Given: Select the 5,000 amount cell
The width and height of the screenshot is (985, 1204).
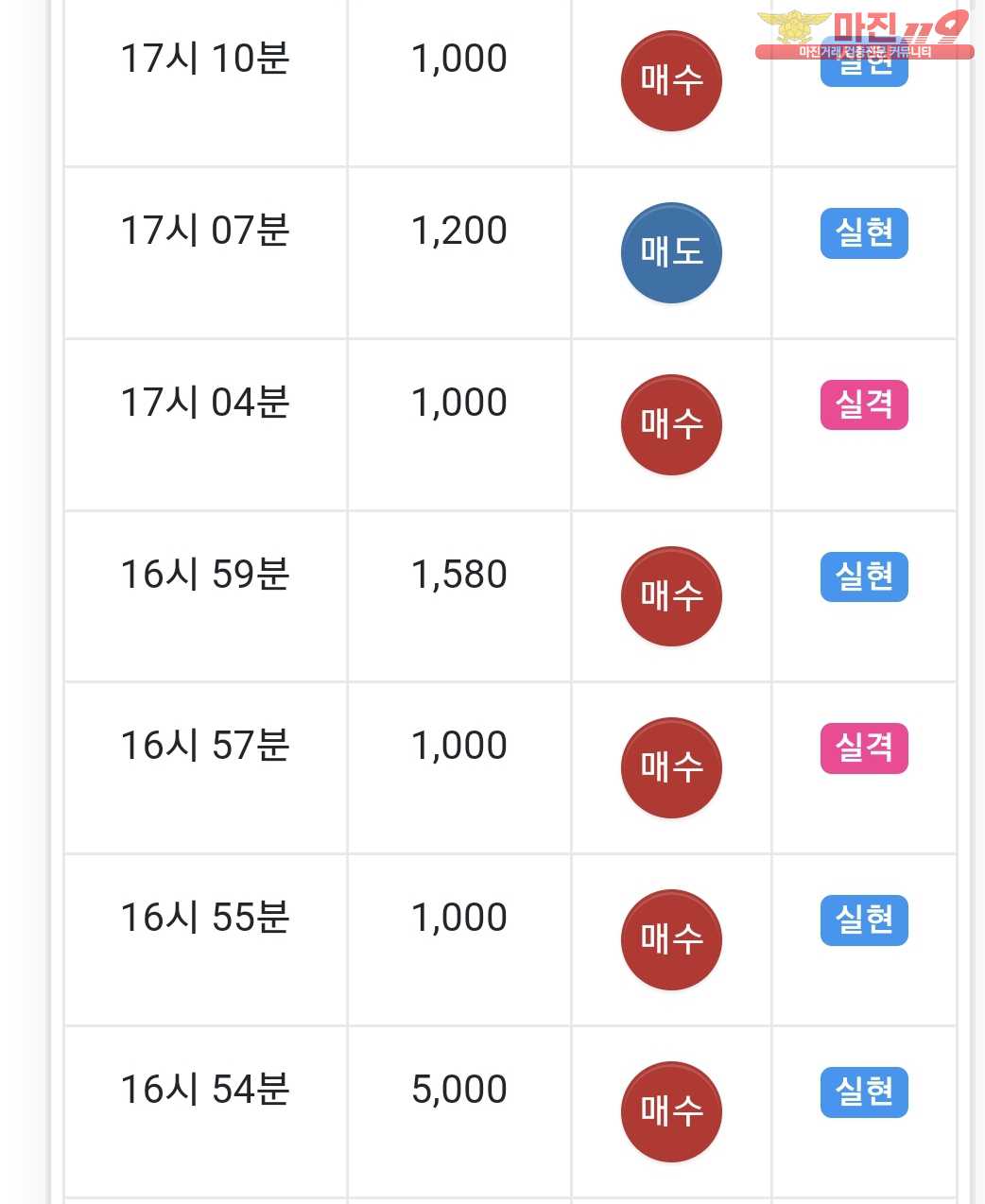Looking at the screenshot, I should (x=459, y=1112).
